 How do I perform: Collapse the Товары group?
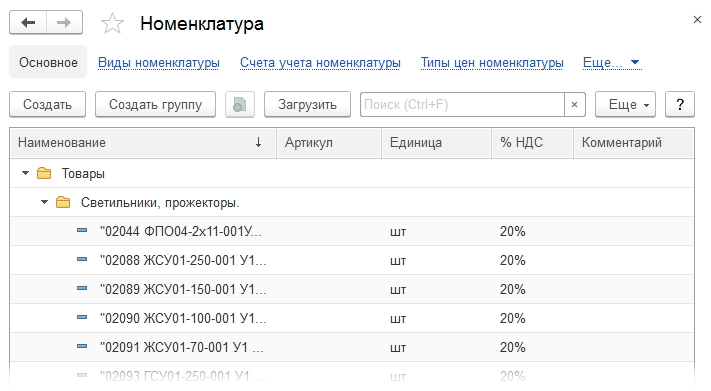click(x=25, y=173)
